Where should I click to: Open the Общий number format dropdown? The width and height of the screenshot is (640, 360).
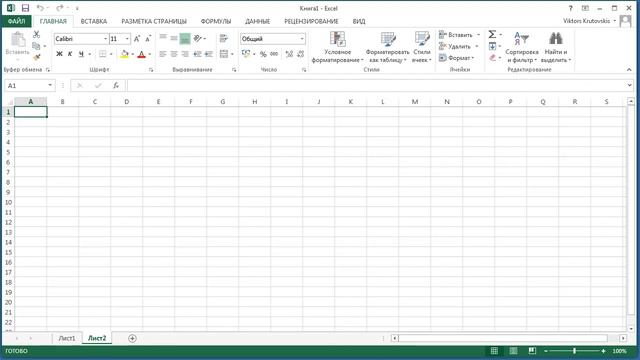(x=302, y=39)
